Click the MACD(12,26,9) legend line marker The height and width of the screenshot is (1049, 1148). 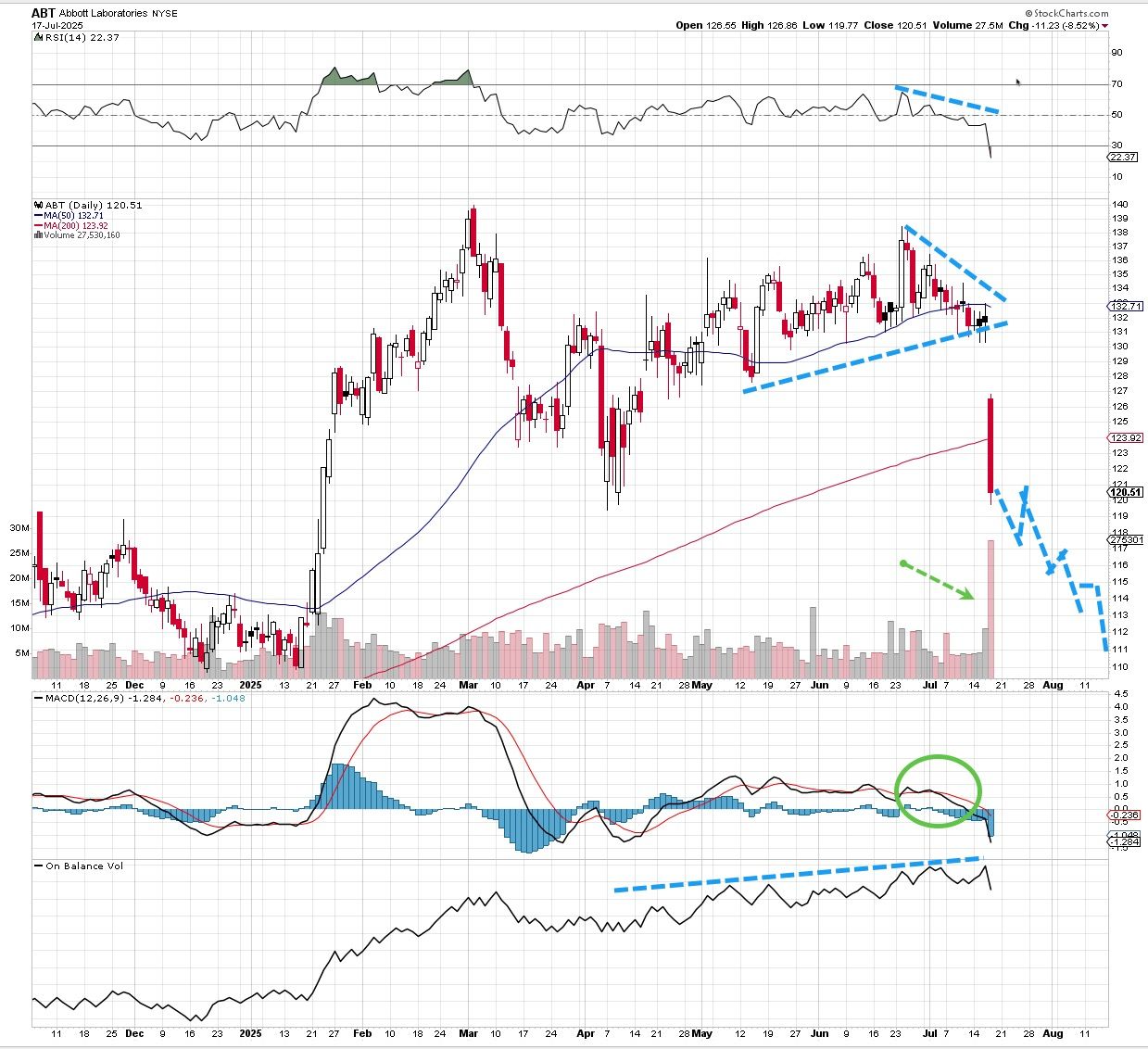click(38, 697)
